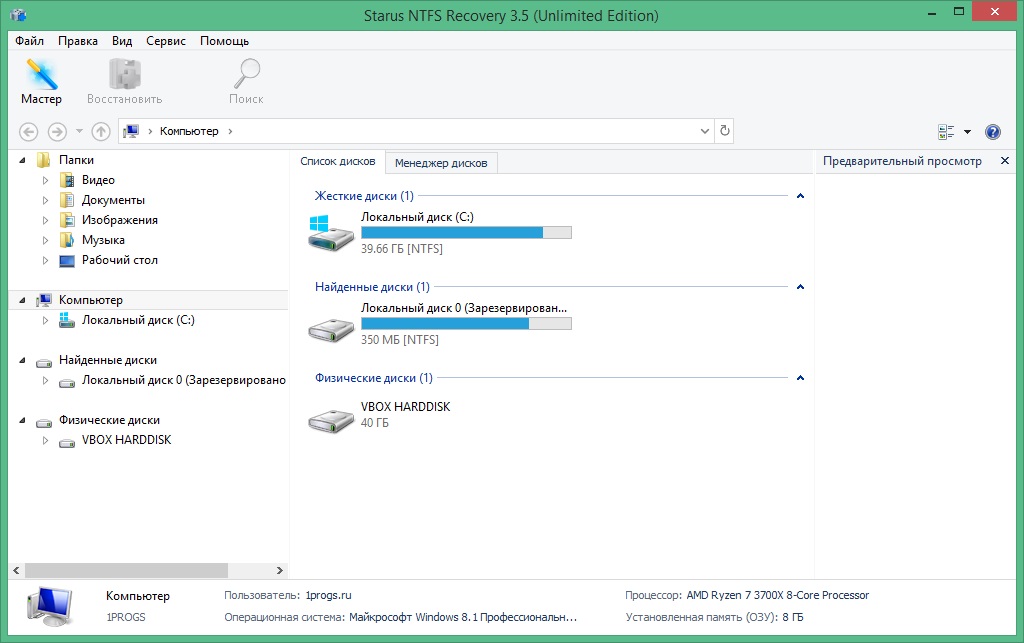This screenshot has height=643, width=1024.
Task: Expand VBOX HARDDISK in tree
Action: [45, 441]
